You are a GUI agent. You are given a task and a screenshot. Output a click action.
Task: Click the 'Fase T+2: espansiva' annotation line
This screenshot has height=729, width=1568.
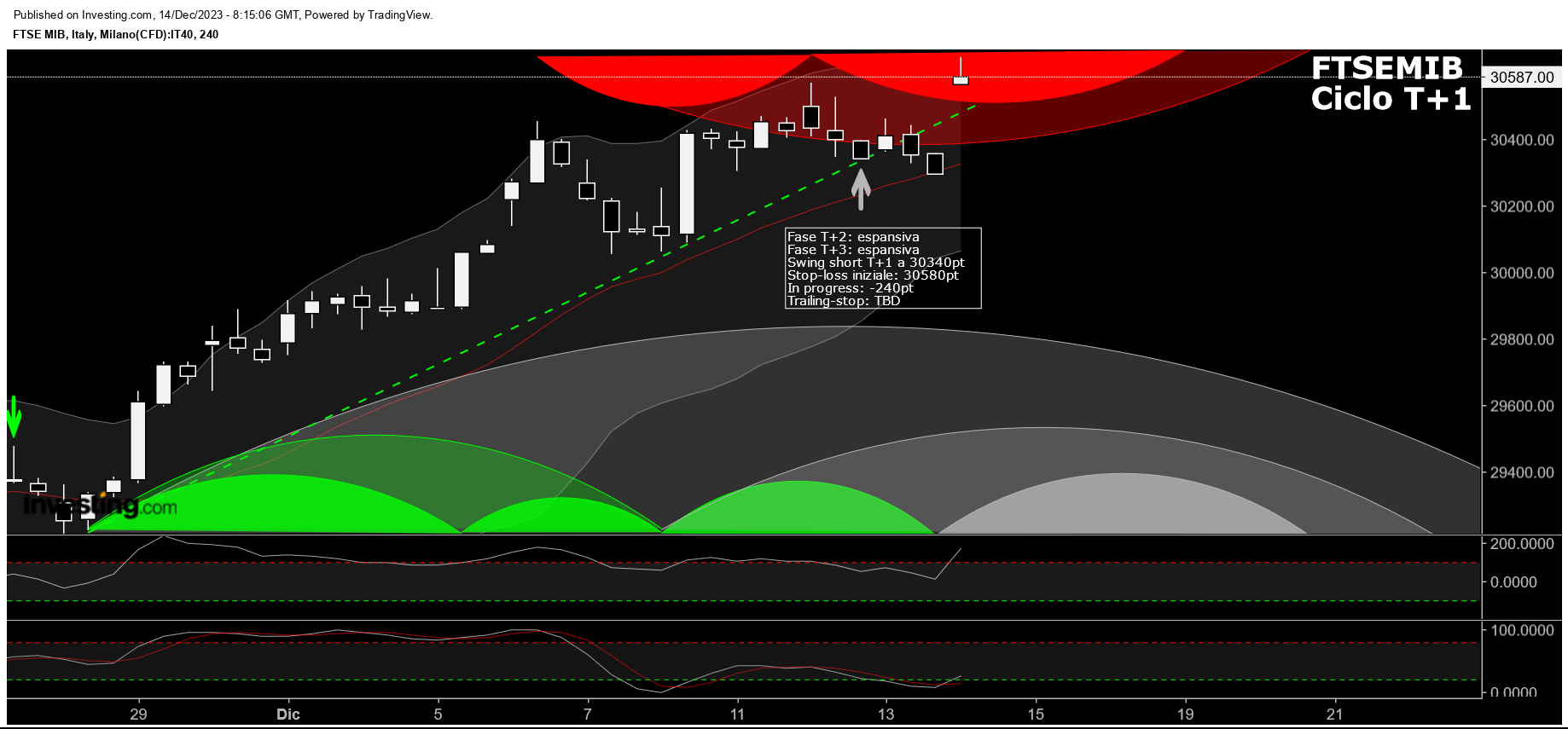[x=853, y=237]
